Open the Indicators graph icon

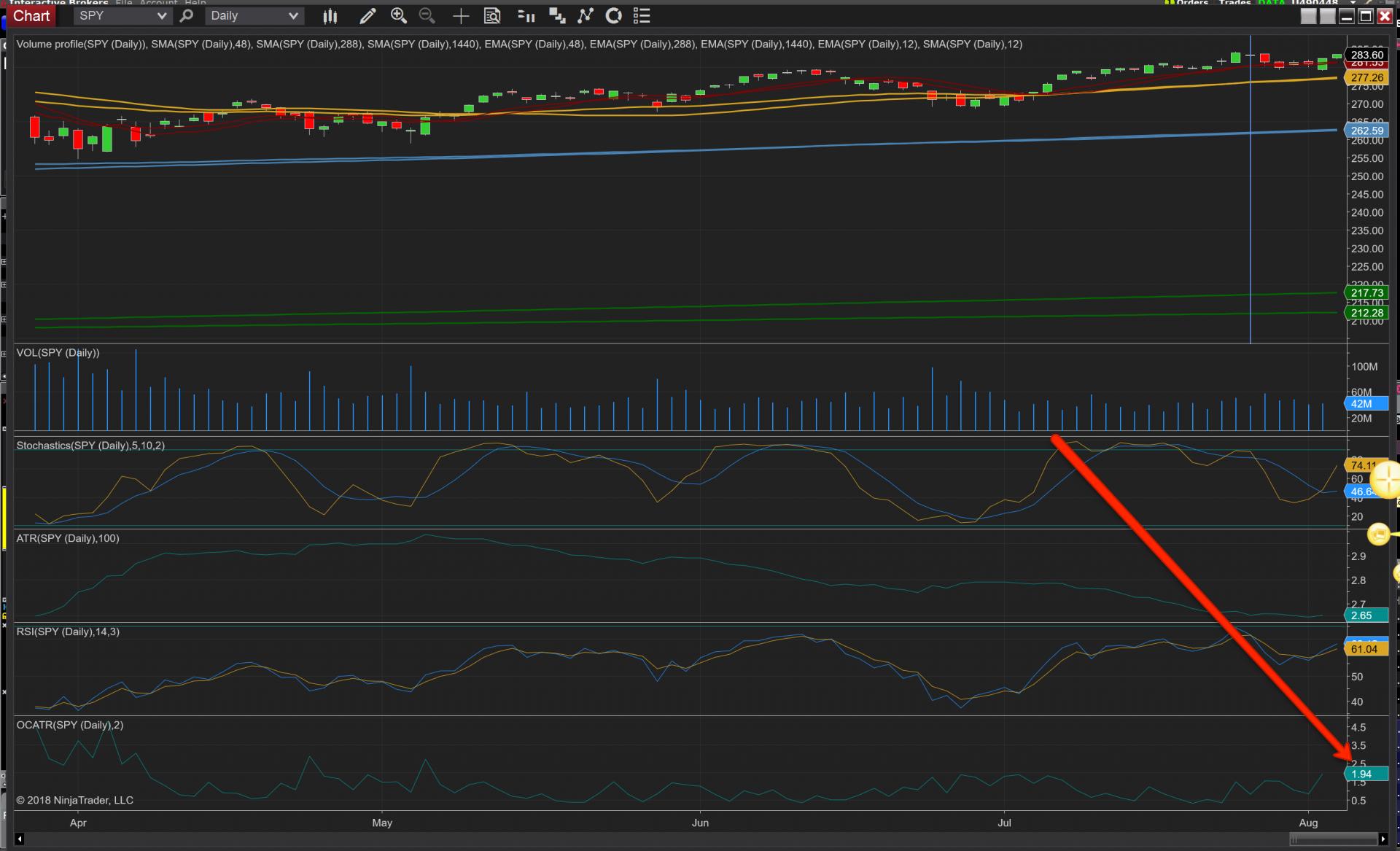(x=586, y=16)
